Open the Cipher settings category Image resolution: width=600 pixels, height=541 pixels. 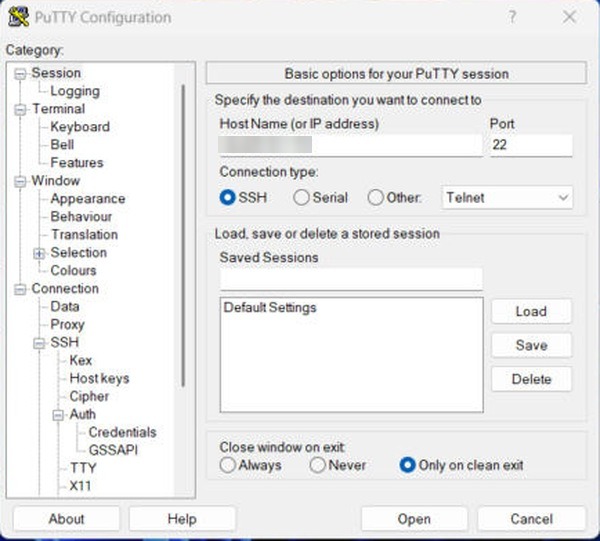coord(89,396)
